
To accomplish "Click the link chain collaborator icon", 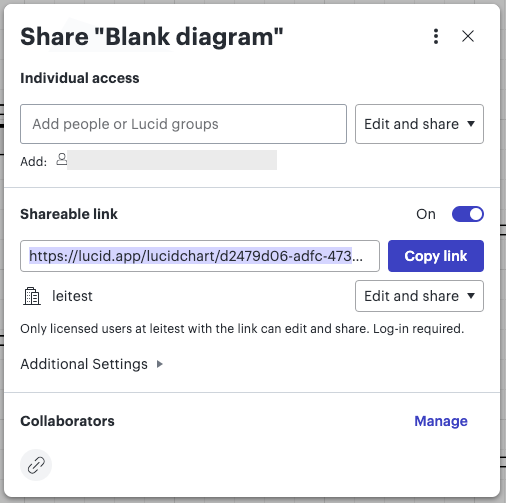I will (x=36, y=465).
